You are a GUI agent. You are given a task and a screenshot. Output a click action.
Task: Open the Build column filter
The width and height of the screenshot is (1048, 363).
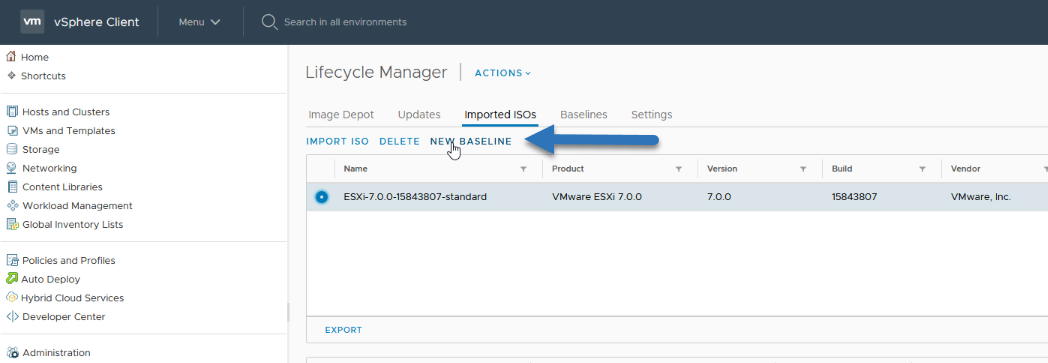[922, 169]
